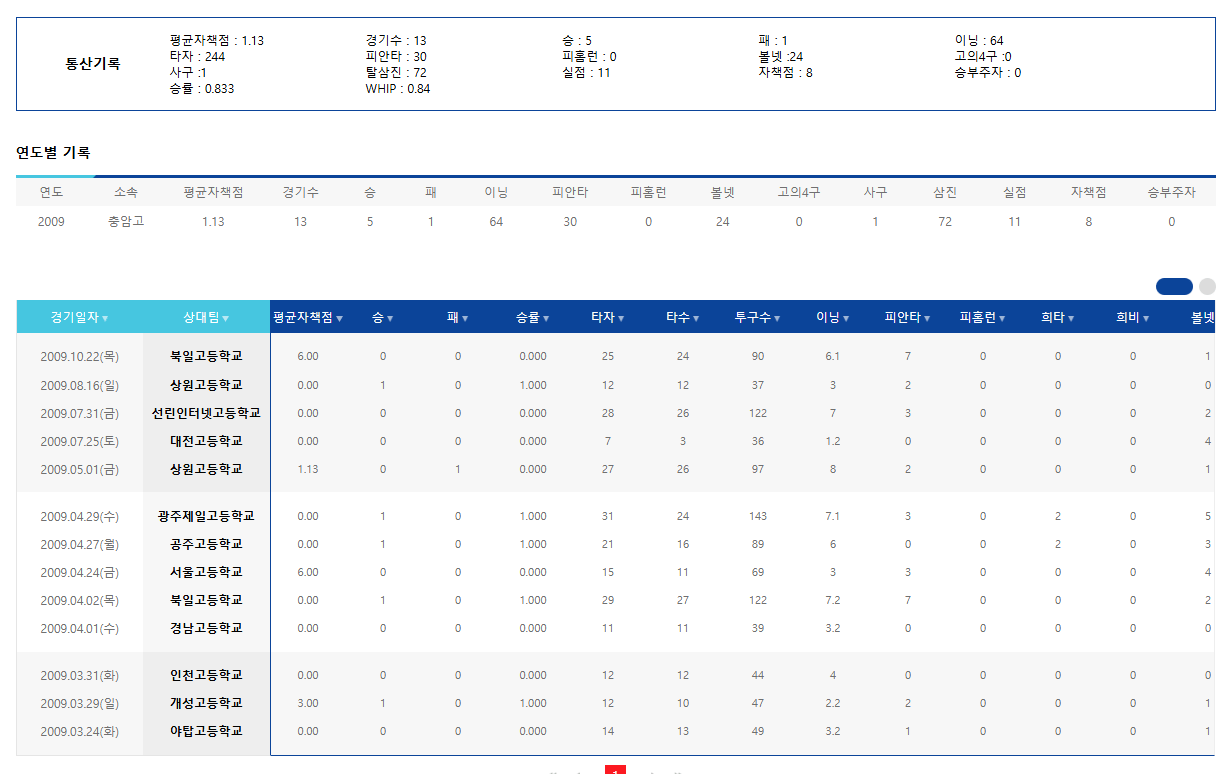Sort game log by 투구수 header

pyautogui.click(x=758, y=317)
